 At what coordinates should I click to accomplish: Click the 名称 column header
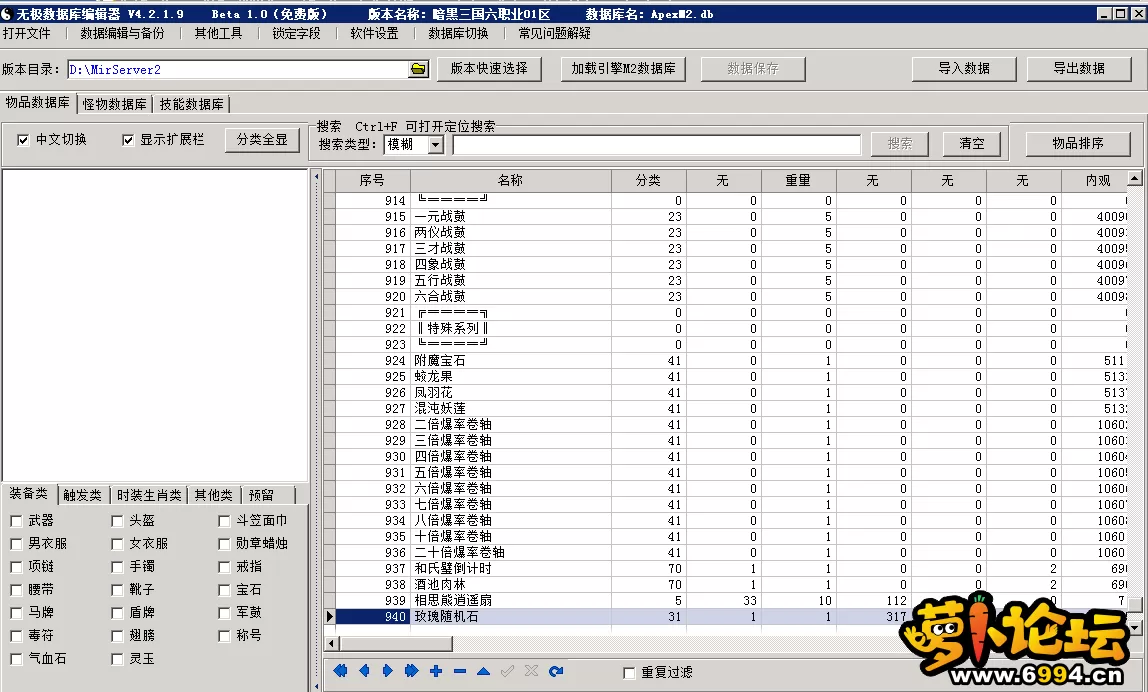[x=510, y=180]
